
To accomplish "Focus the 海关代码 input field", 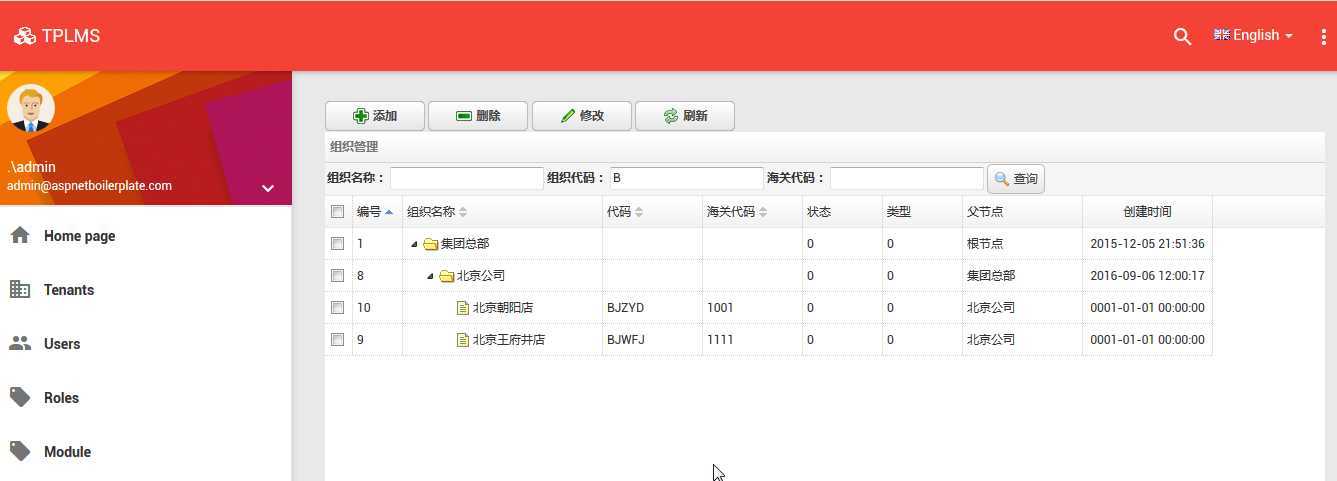I will pos(907,178).
